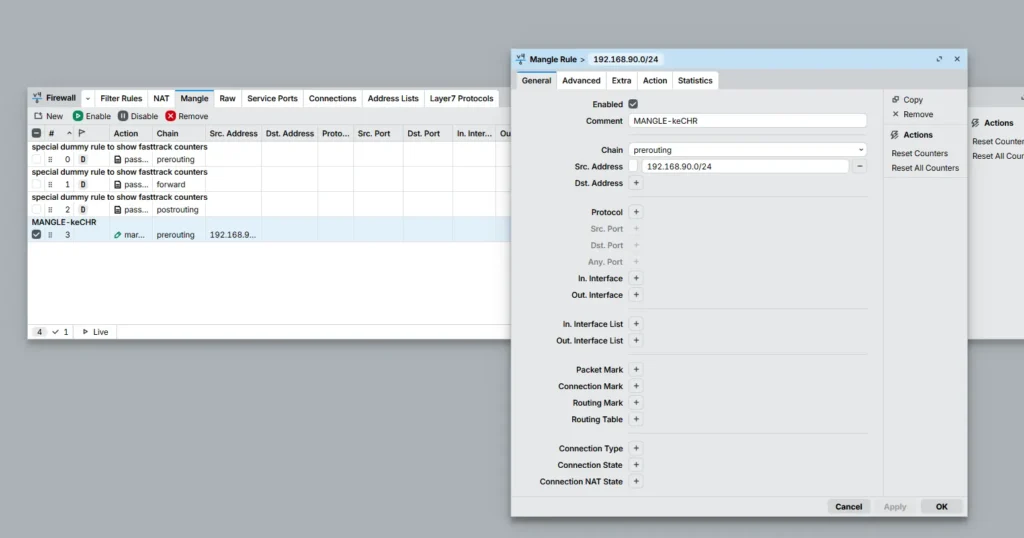Toggle the checkbox for rule 3 MANGLE-keCHR

[37, 234]
